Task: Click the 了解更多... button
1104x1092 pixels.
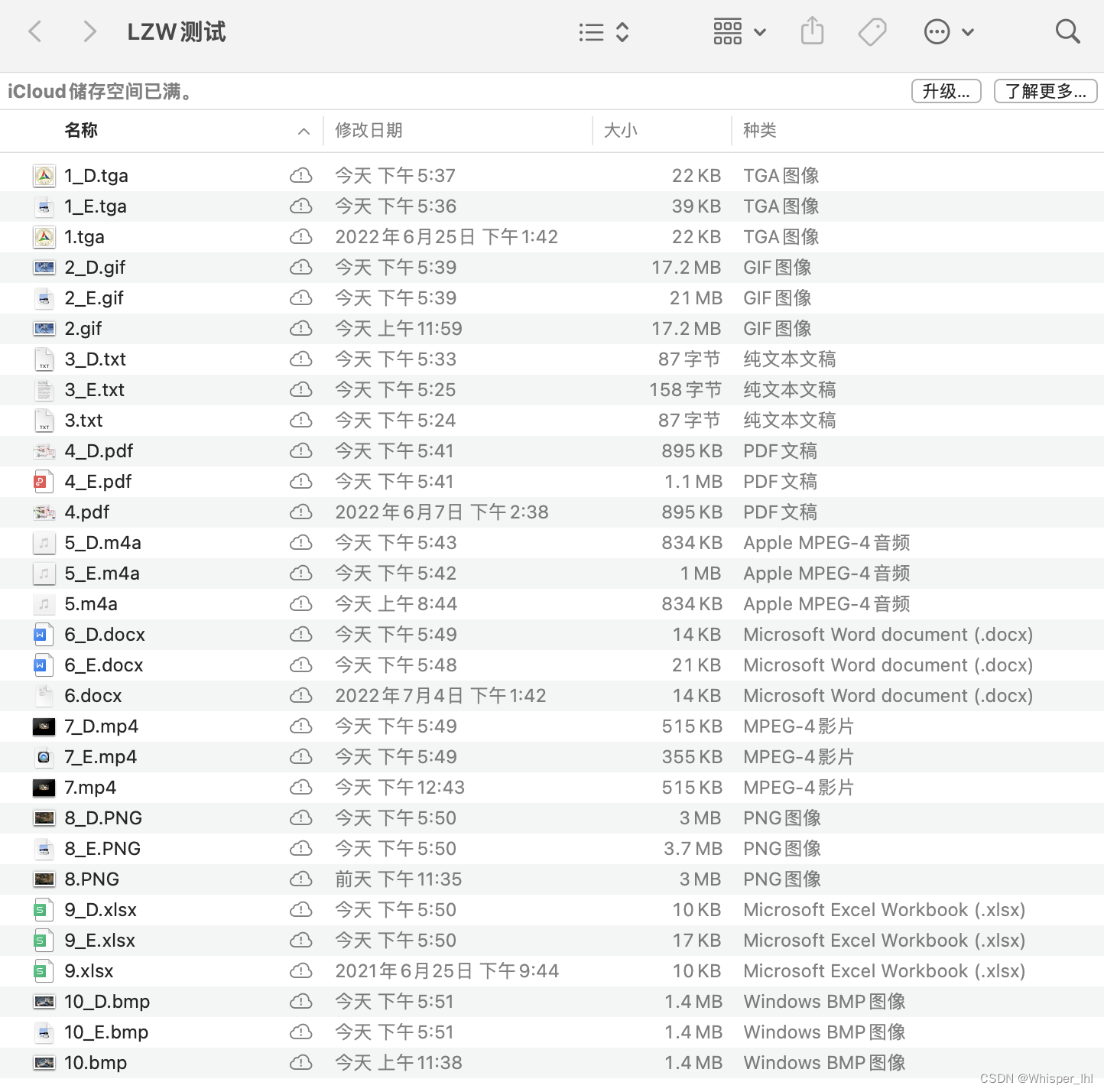Action: tap(1046, 91)
